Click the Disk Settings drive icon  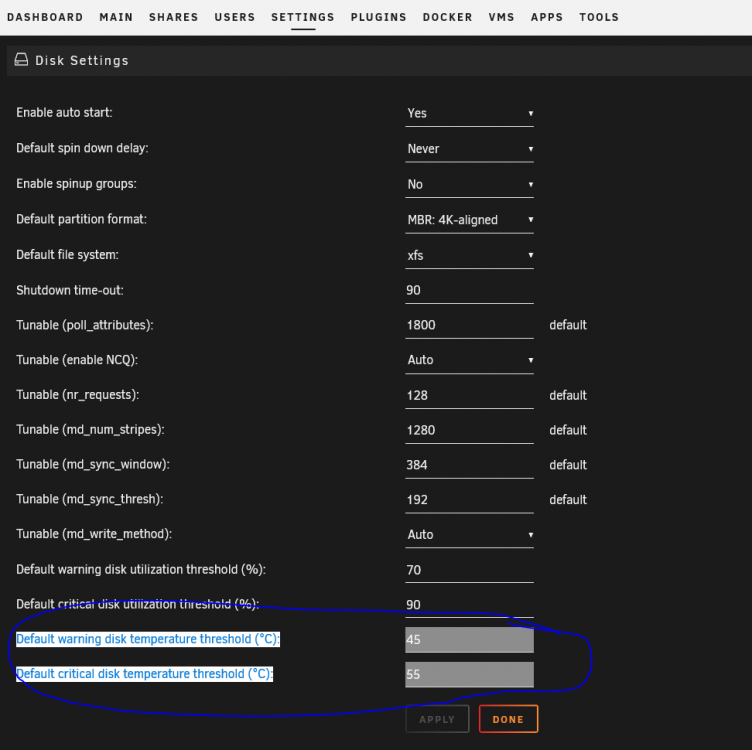21,60
